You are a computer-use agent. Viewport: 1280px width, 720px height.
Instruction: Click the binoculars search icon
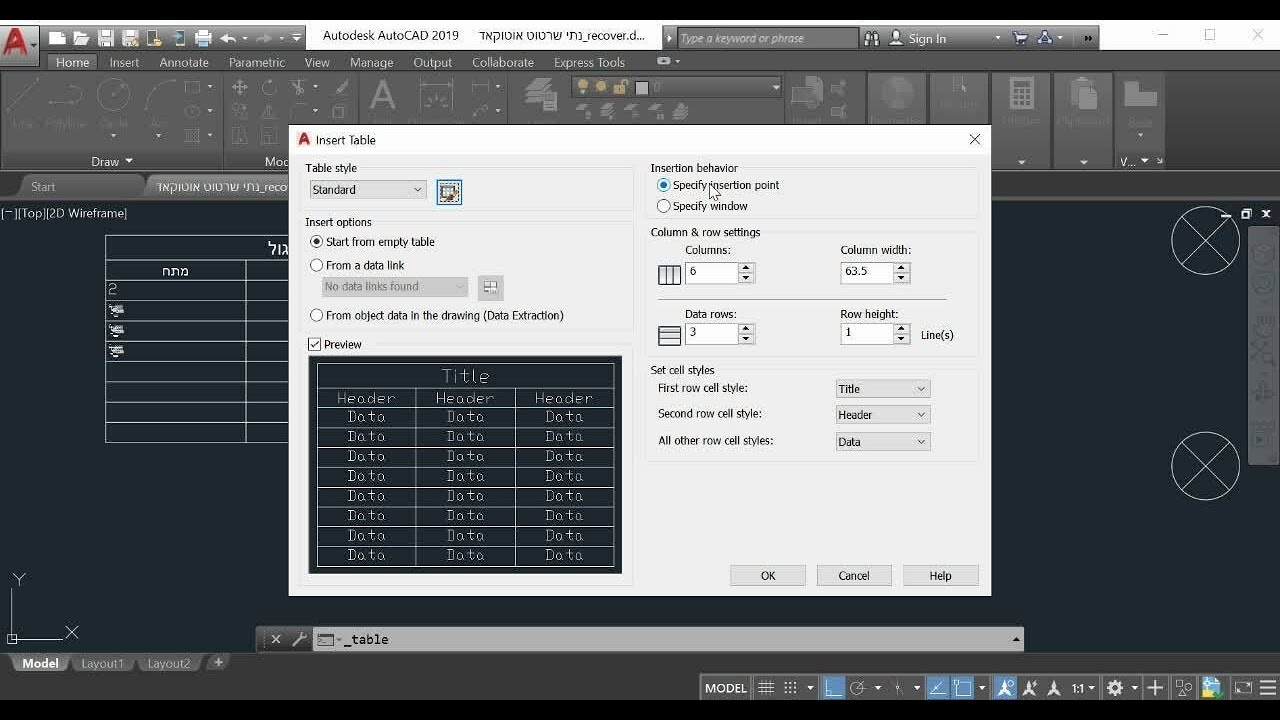(x=872, y=38)
